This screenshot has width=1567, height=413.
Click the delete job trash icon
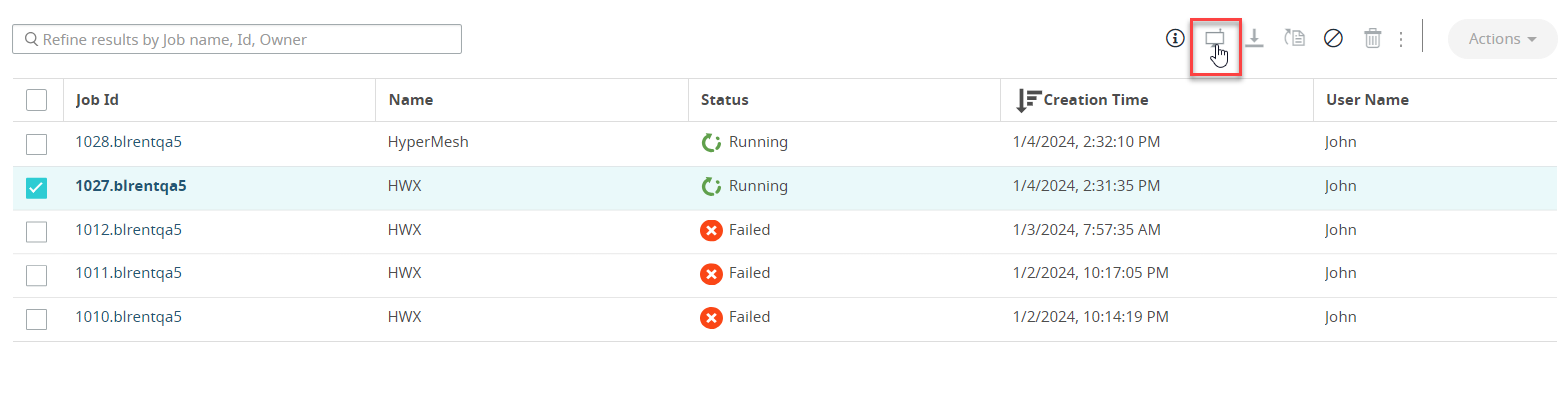[1373, 39]
